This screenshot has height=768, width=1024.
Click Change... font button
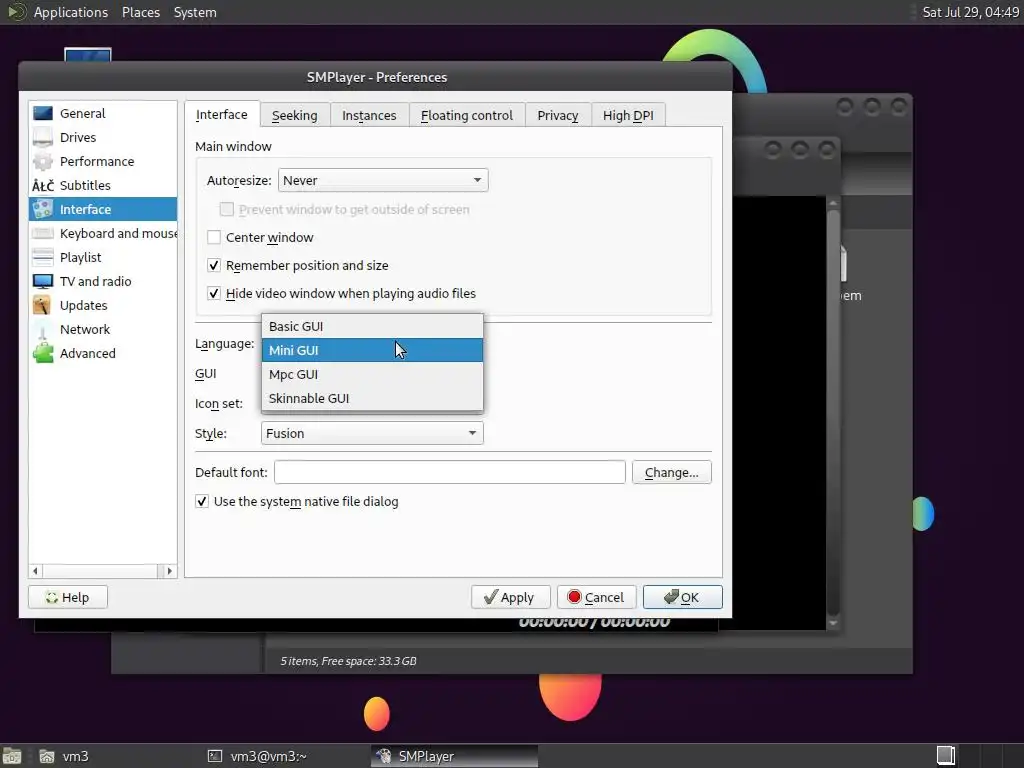(x=671, y=472)
